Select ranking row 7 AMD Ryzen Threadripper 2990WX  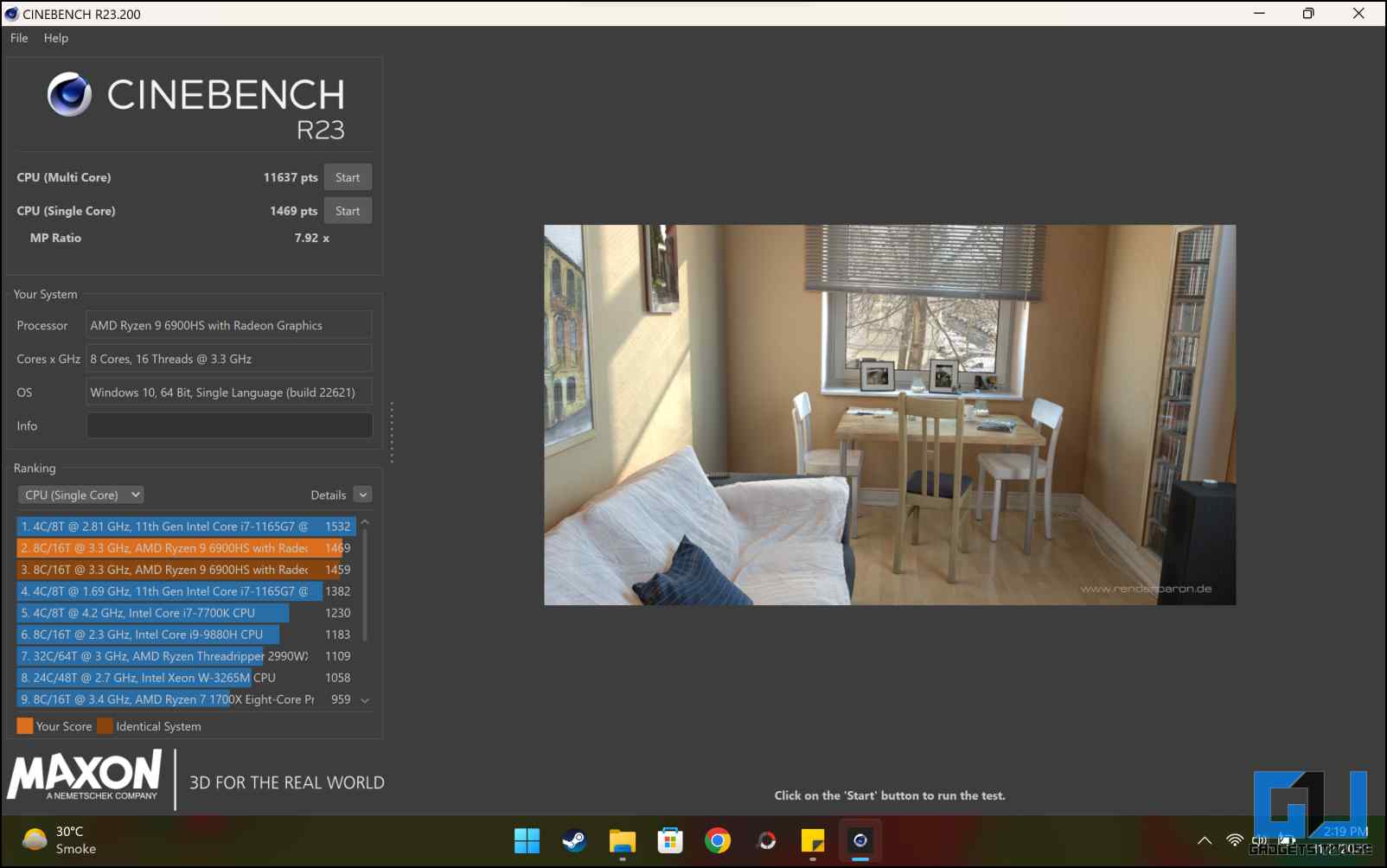[186, 656]
